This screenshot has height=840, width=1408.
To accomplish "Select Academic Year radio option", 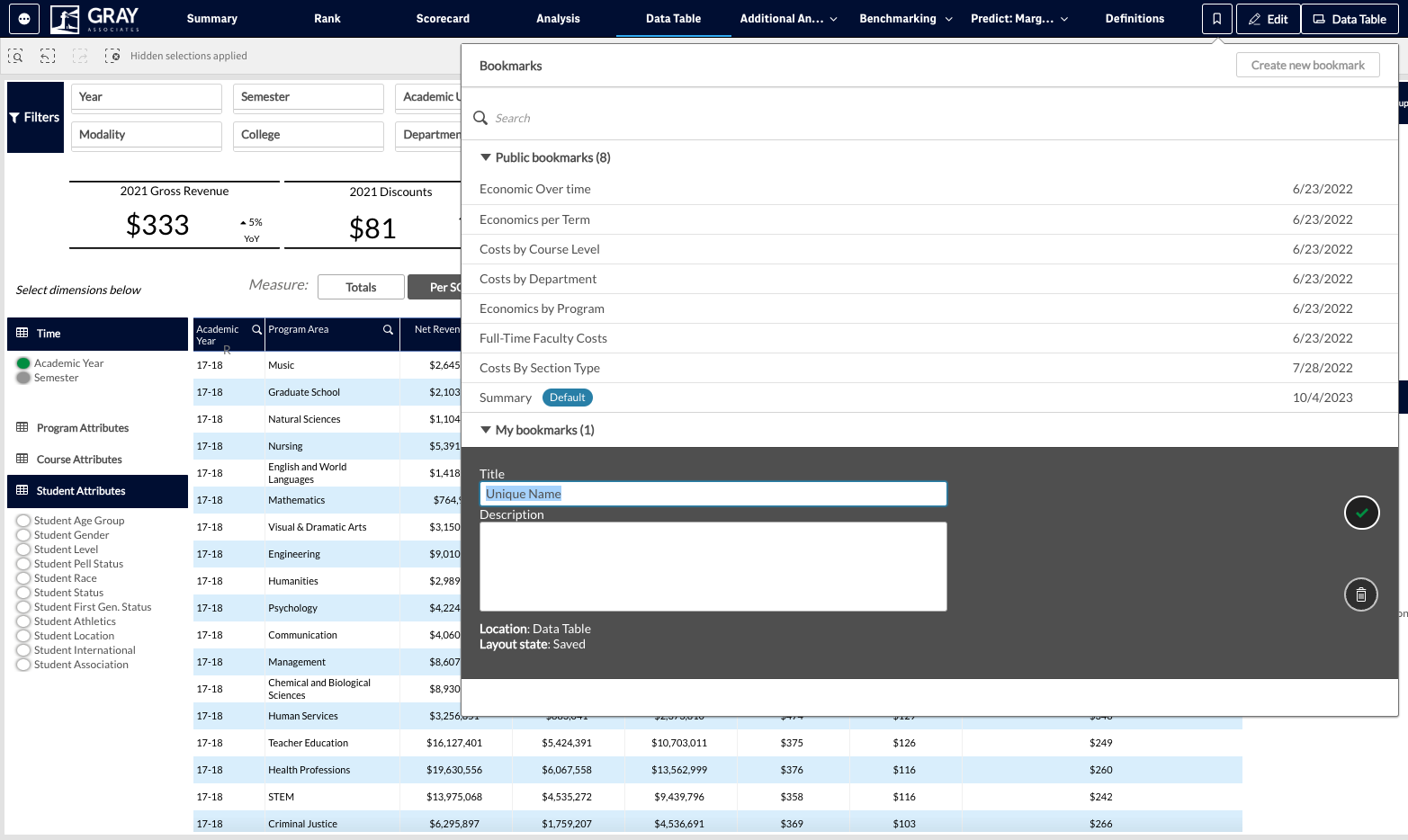I will 23,363.
